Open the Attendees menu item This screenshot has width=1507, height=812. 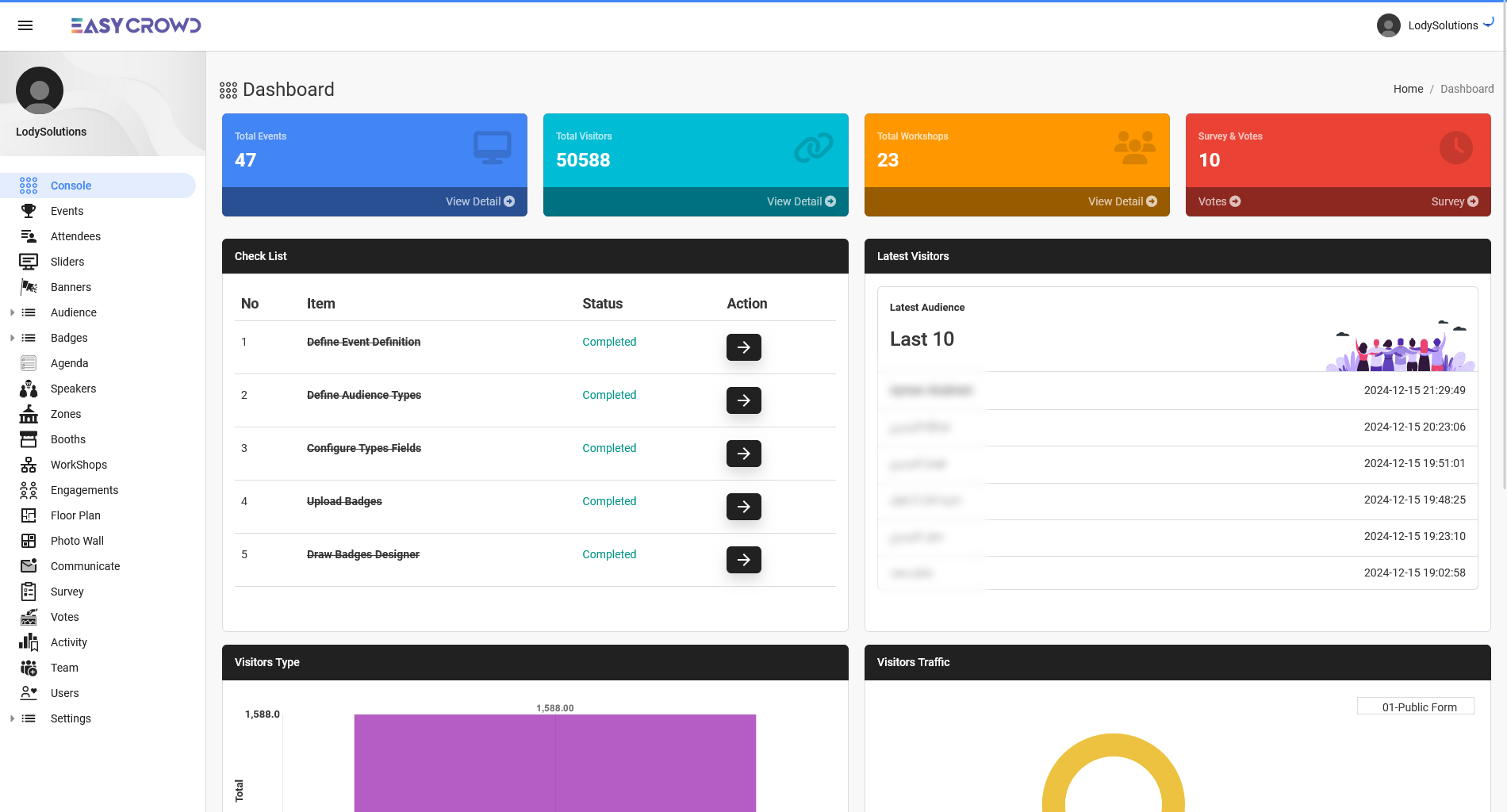[75, 236]
